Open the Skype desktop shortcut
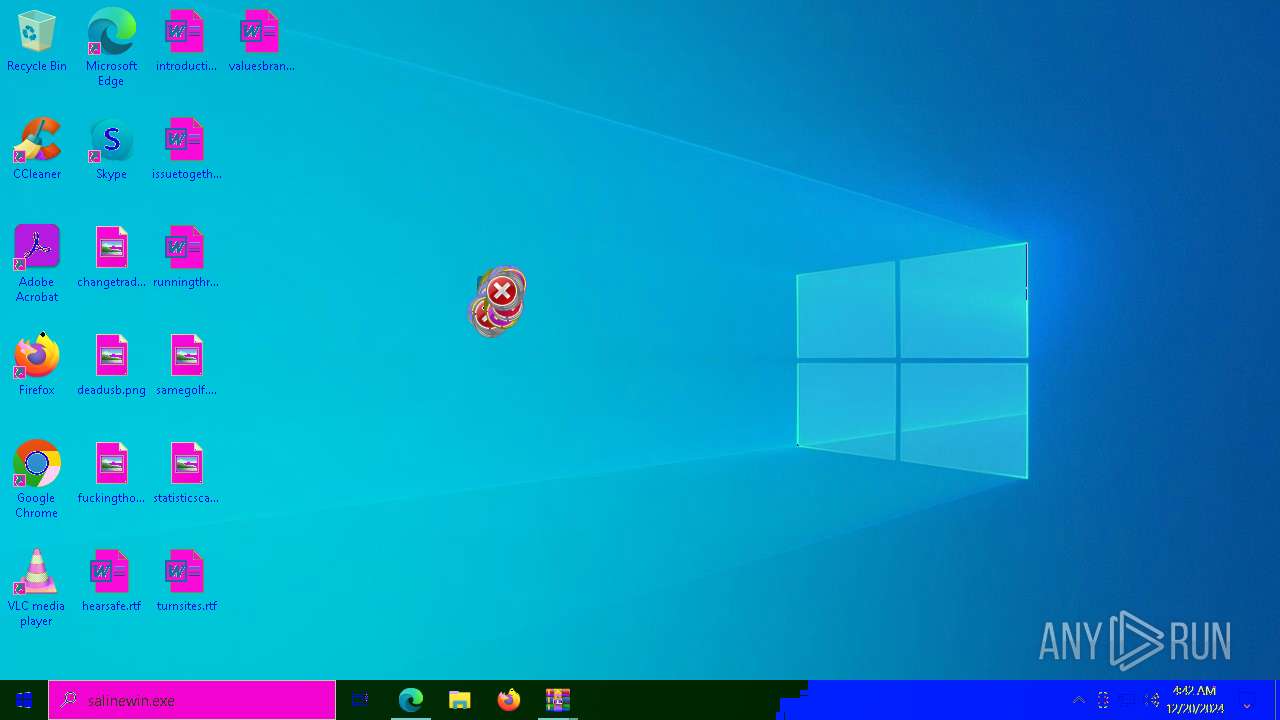 click(x=111, y=149)
